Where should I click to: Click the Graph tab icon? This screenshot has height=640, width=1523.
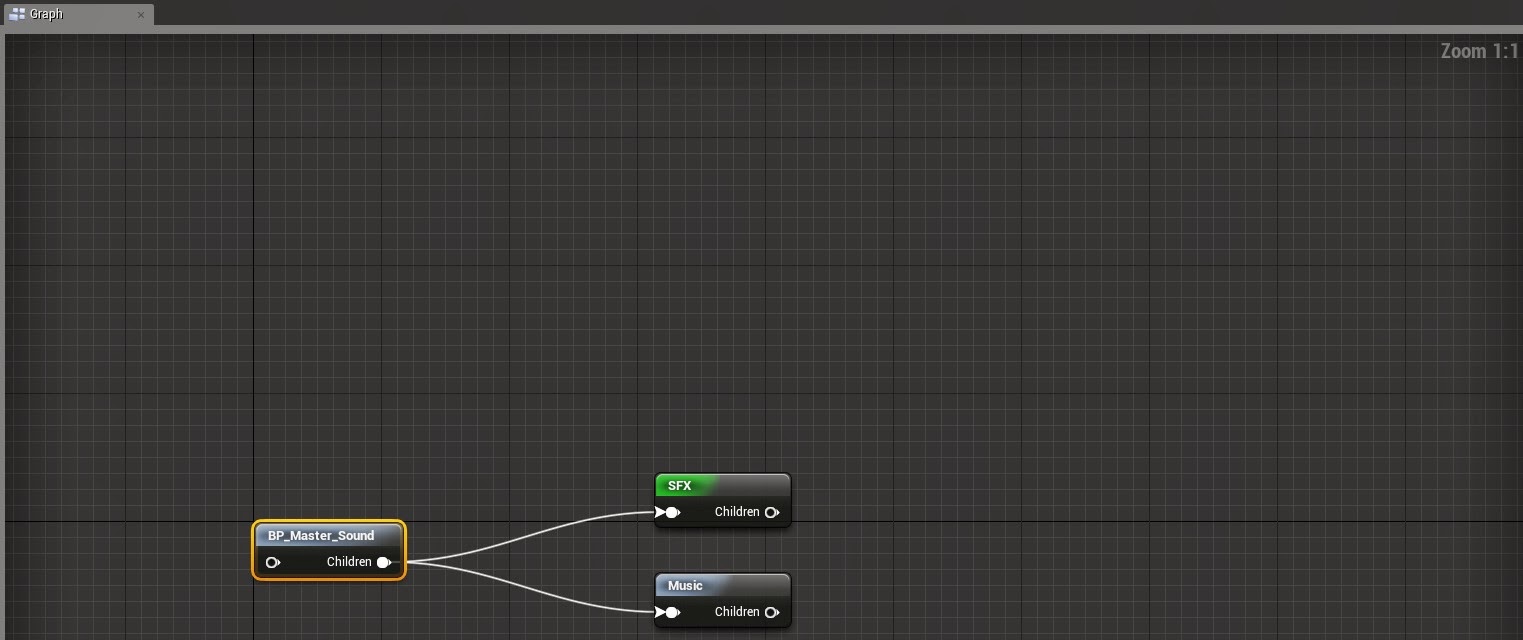pyautogui.click(x=16, y=14)
